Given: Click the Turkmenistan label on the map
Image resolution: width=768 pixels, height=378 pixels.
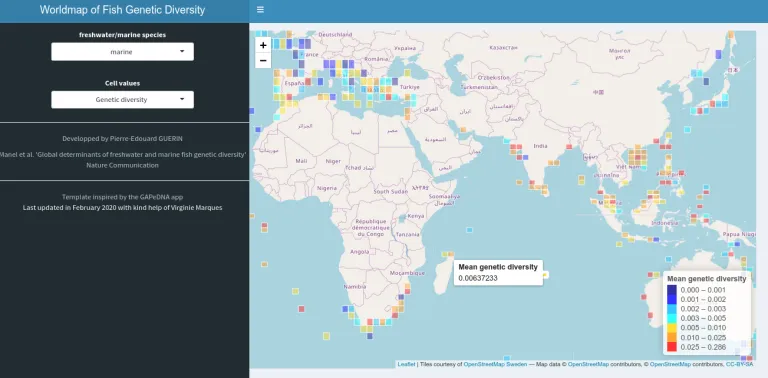Looking at the screenshot, I should tap(479, 87).
